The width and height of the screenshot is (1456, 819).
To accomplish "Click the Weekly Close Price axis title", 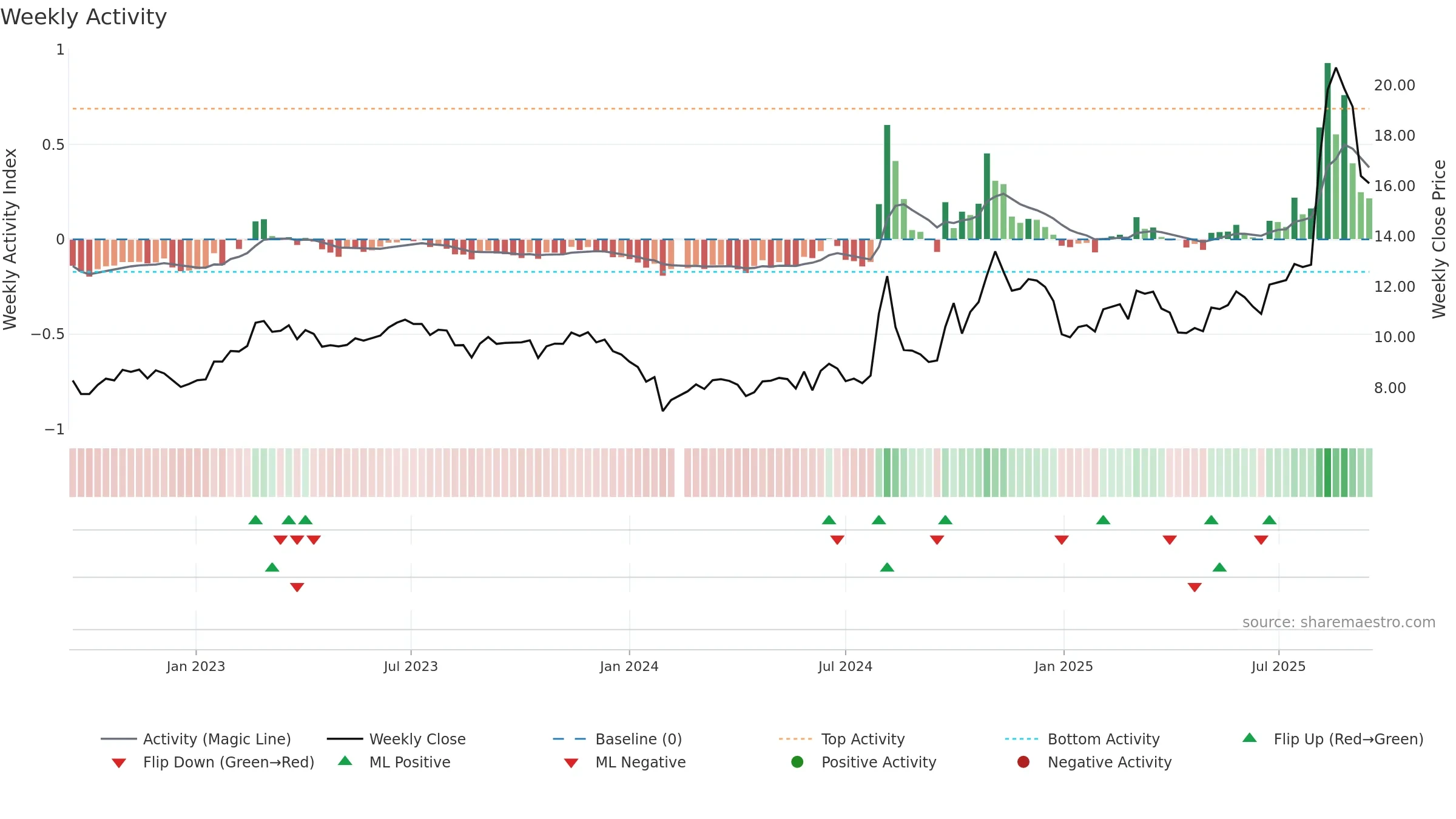I will [1439, 240].
